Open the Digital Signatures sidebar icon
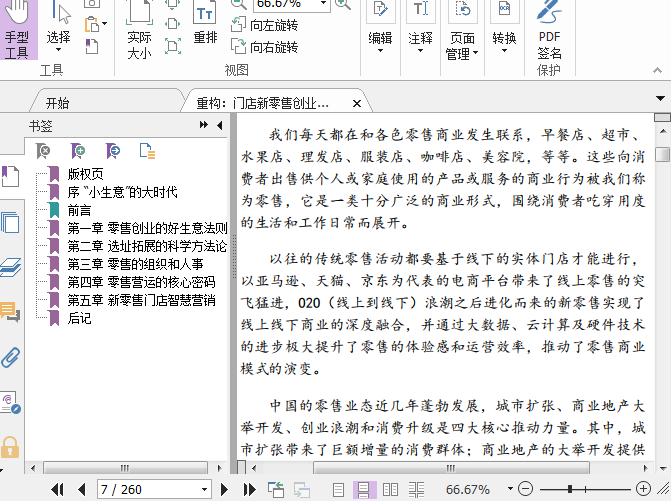Viewport: 671px width, 501px height. pos(10,403)
